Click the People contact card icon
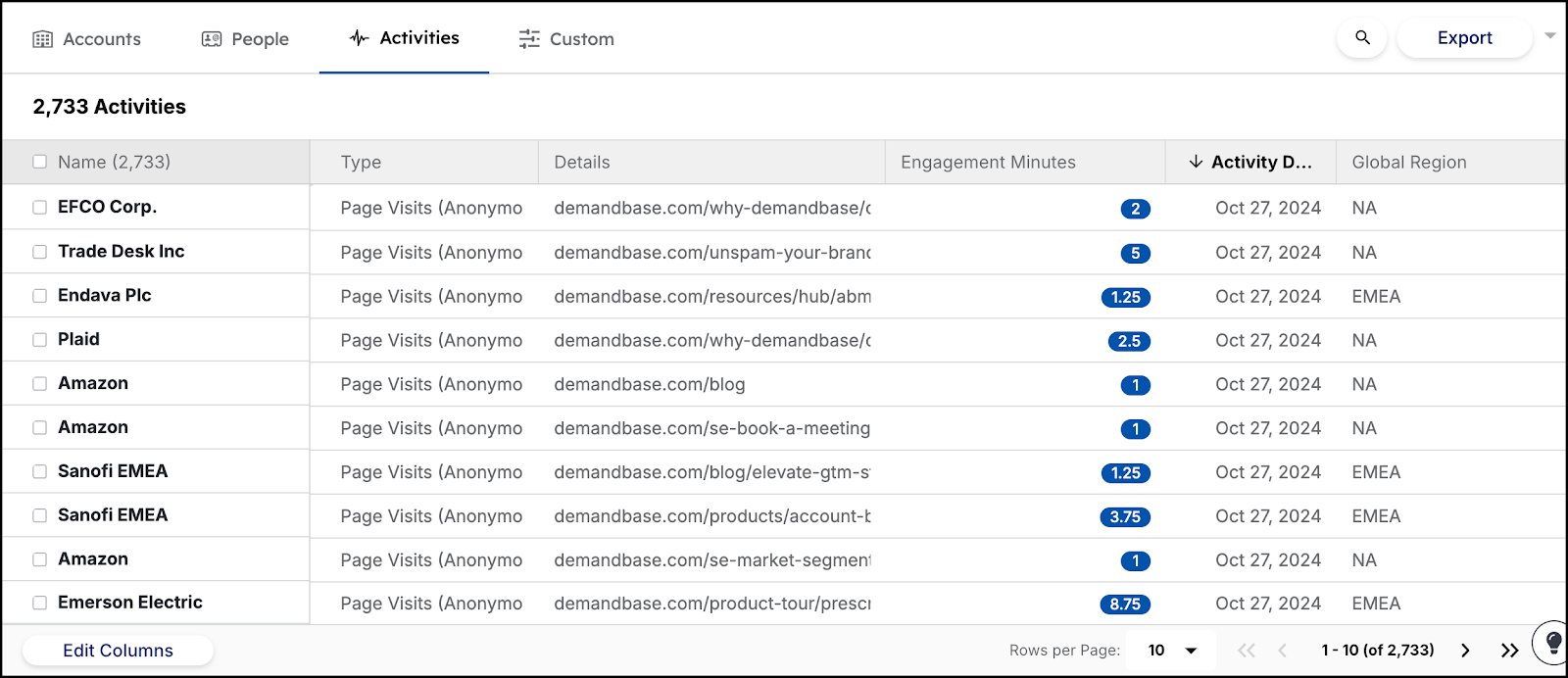1568x678 pixels. 212,39
